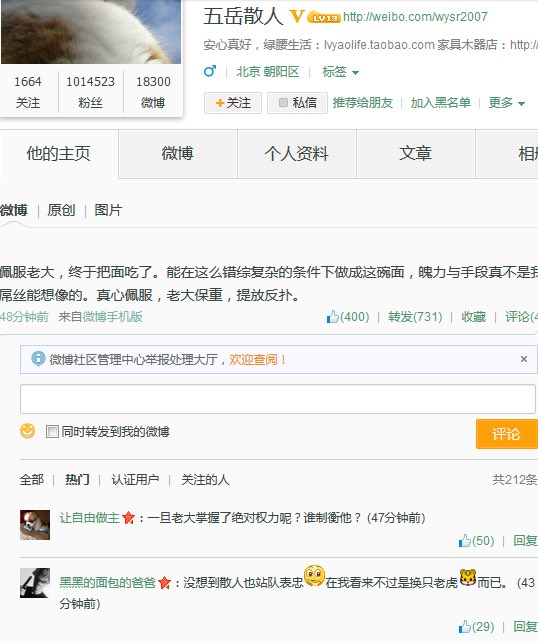538x643 pixels.
Task: Click the star badge beside 黑黑的面包的爸爸
Action: (164, 582)
